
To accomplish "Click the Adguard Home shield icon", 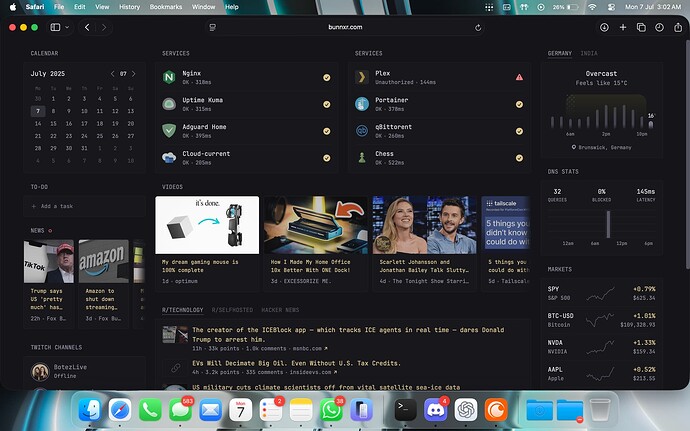I will [x=169, y=130].
